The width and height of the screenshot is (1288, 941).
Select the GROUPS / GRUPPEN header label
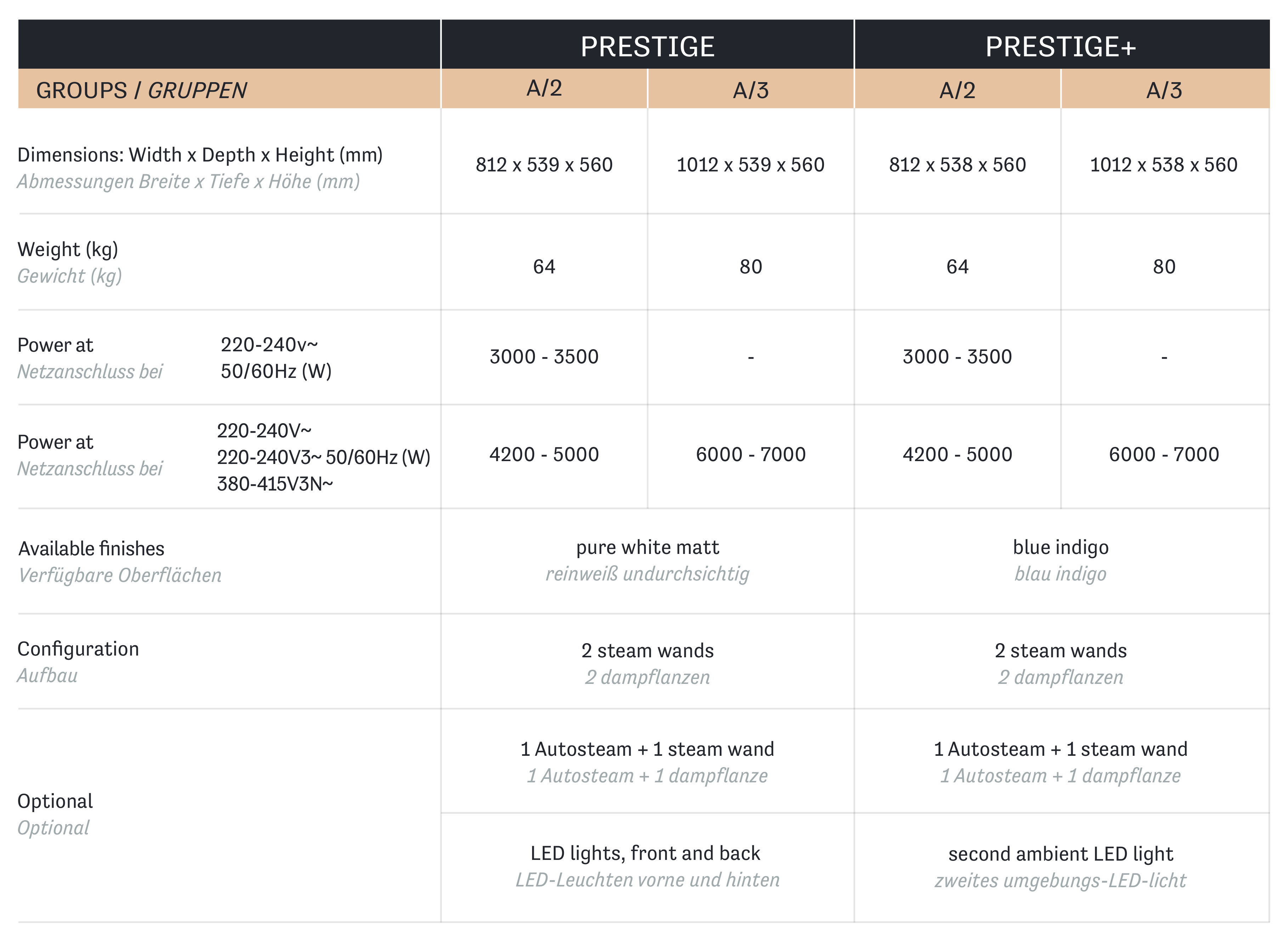(141, 91)
